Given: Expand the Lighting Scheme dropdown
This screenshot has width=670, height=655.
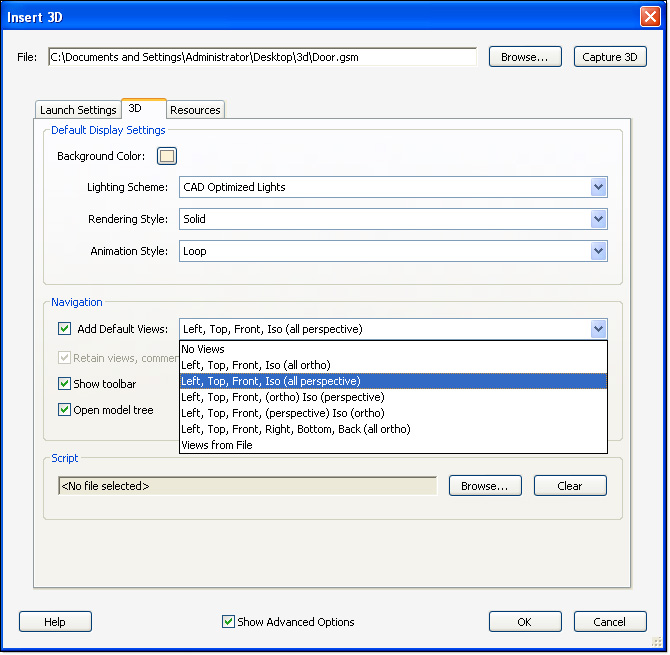Looking at the screenshot, I should pos(598,187).
